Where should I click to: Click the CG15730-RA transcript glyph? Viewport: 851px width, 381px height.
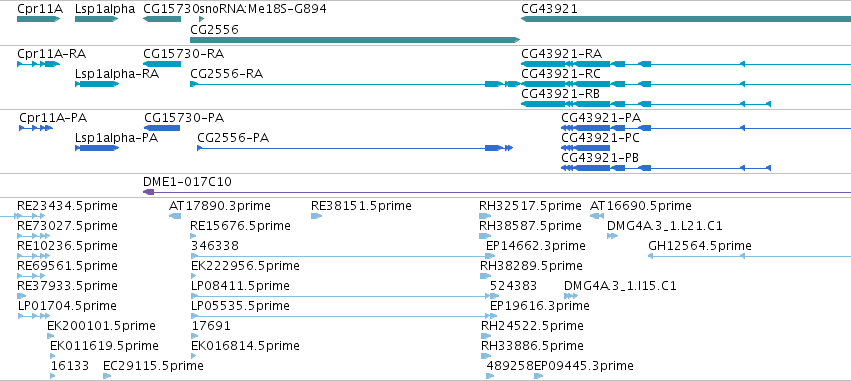pyautogui.click(x=162, y=64)
